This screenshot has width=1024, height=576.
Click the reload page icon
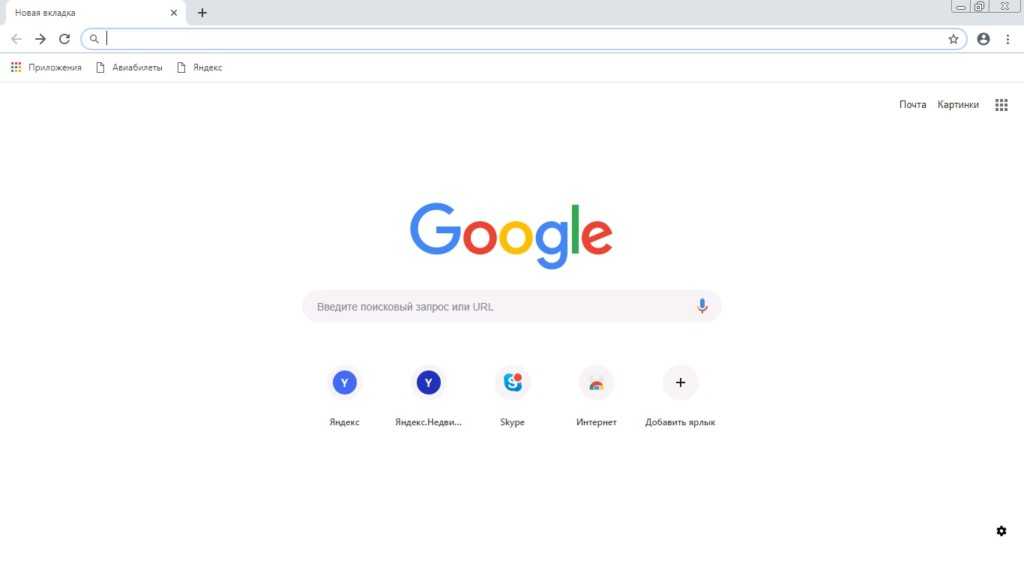pos(64,39)
